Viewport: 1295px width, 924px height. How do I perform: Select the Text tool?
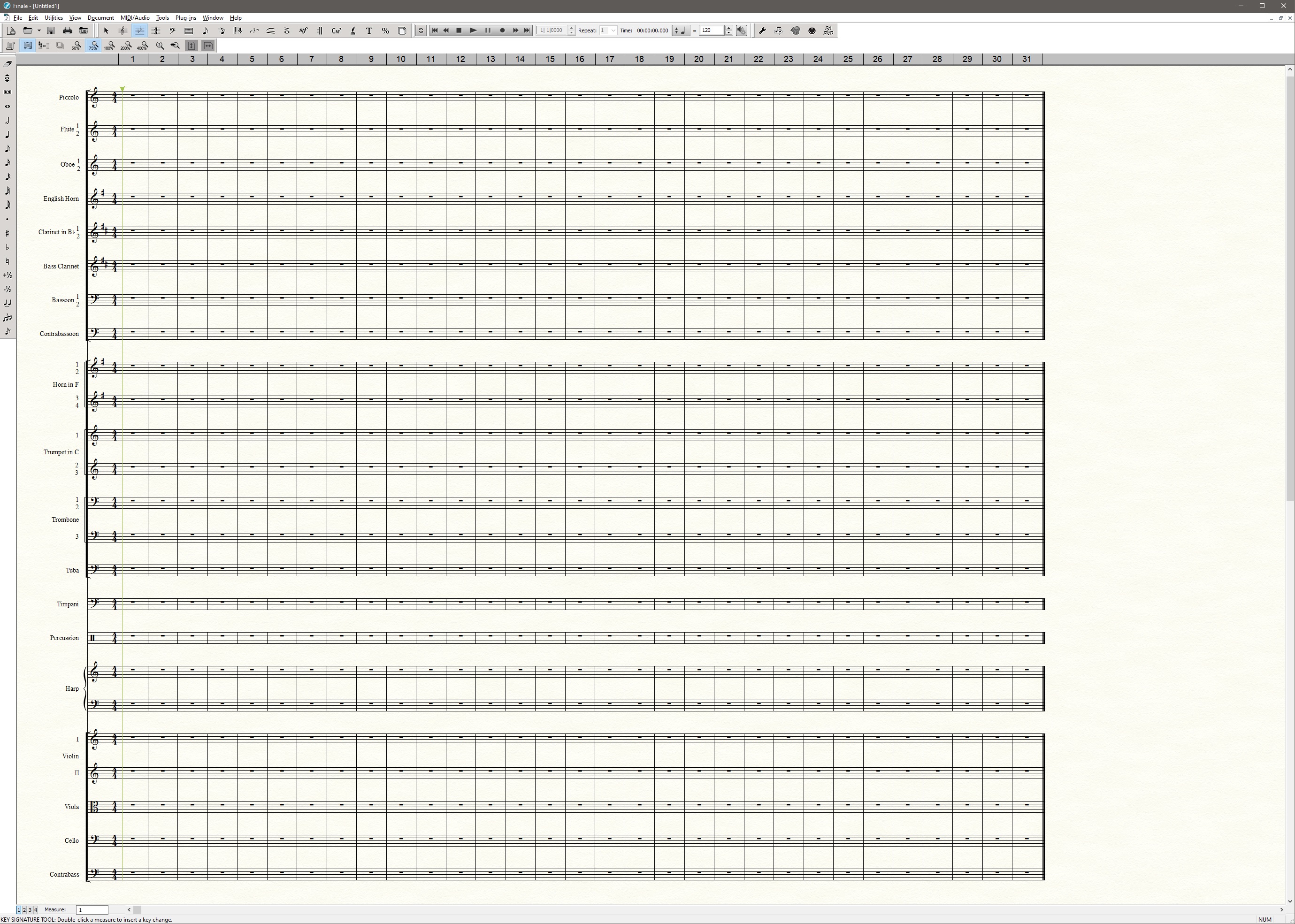tap(369, 31)
